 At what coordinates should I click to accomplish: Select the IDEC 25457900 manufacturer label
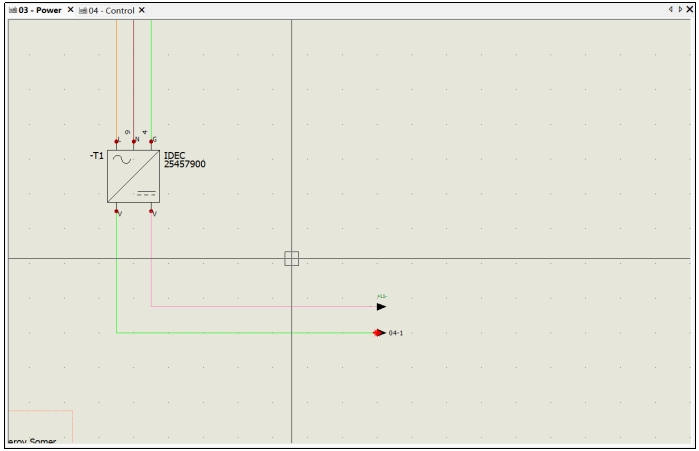click(185, 160)
